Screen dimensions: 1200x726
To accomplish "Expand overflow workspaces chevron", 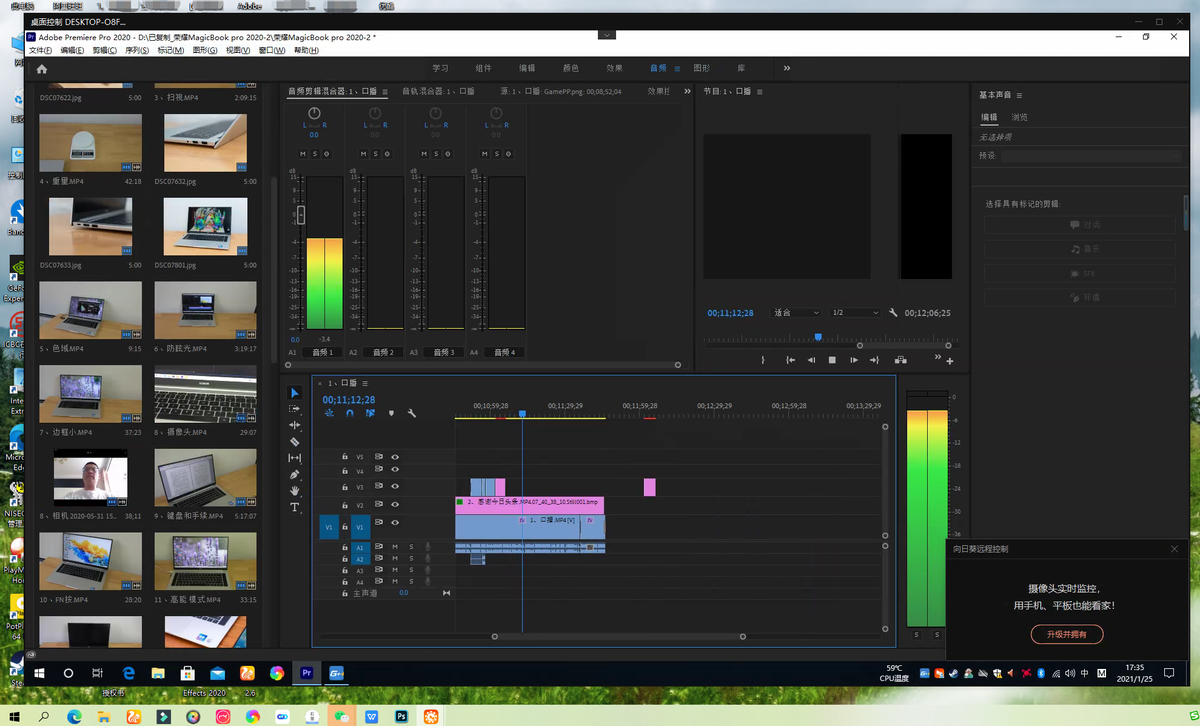I will pos(787,68).
